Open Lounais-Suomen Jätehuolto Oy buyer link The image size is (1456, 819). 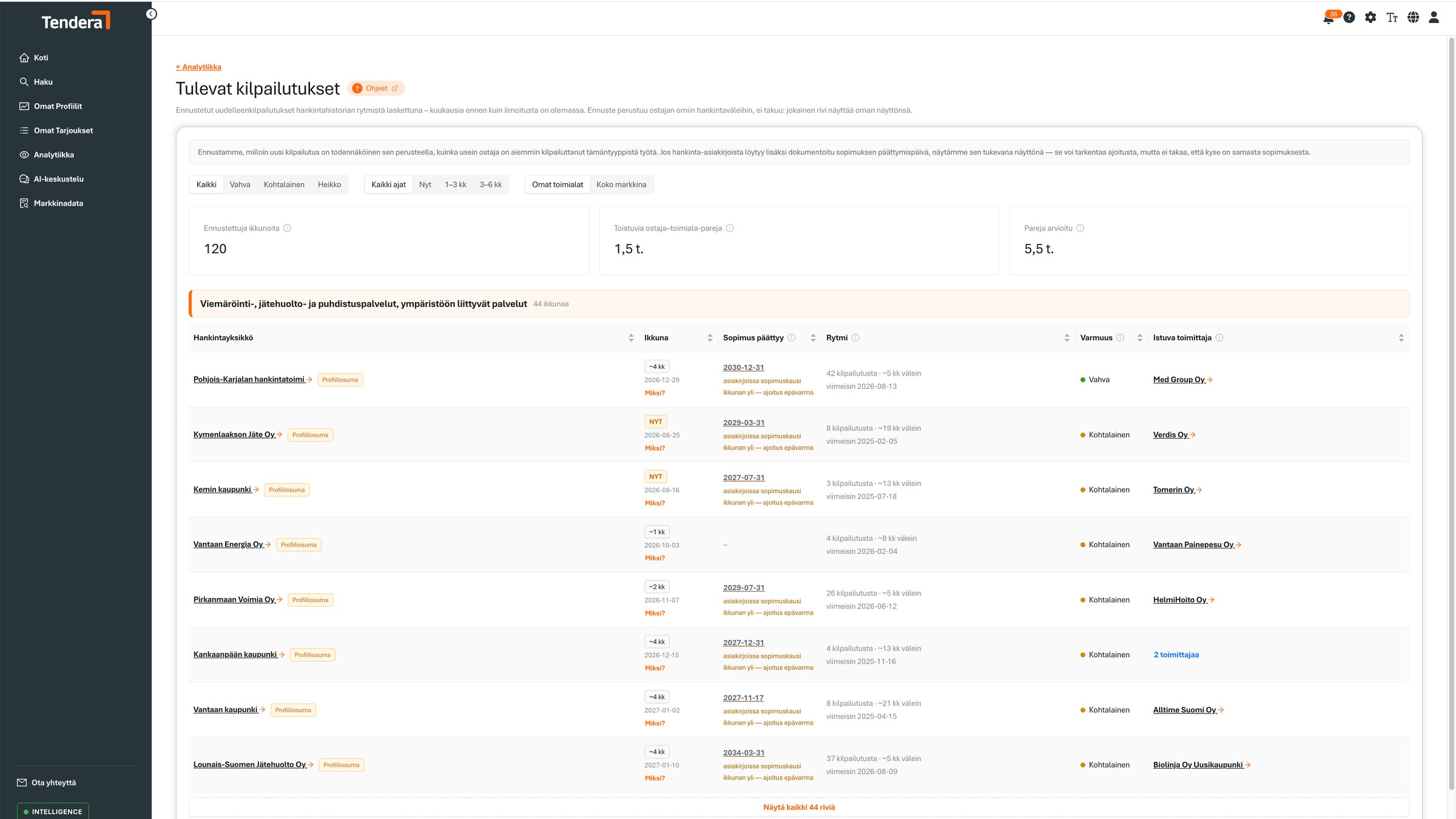pyautogui.click(x=254, y=765)
